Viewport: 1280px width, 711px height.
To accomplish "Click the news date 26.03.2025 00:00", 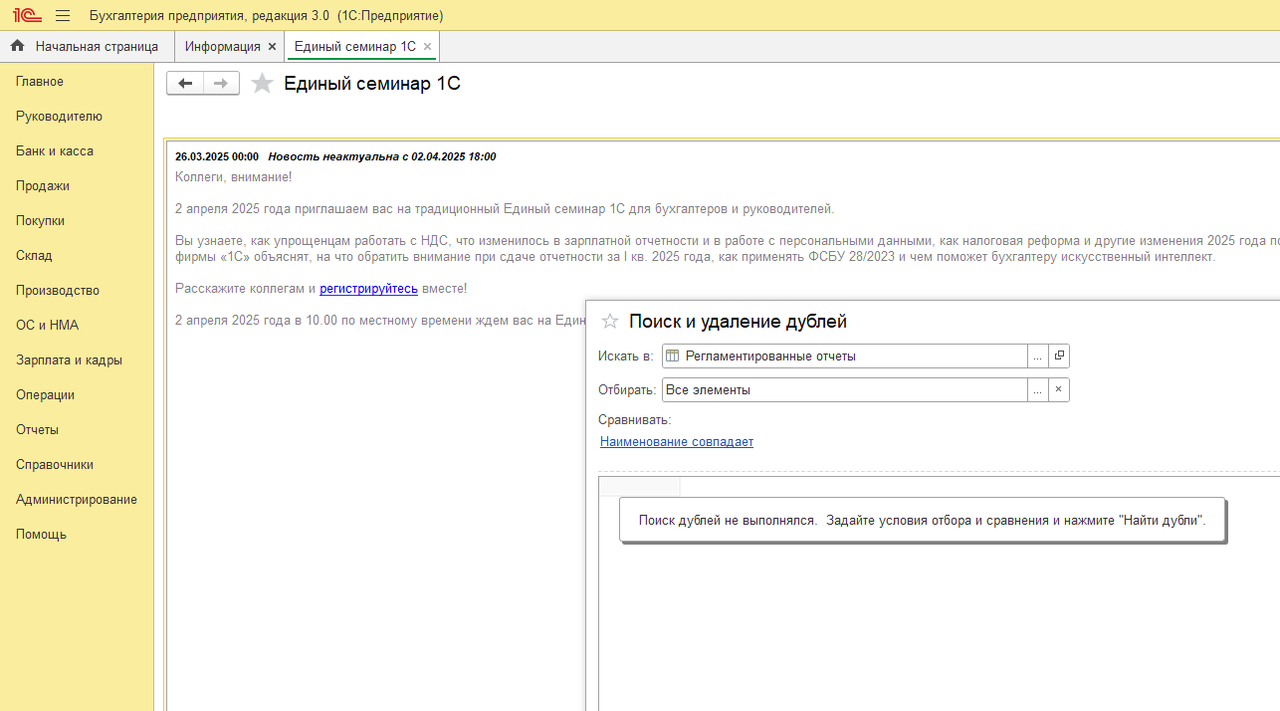I will pyautogui.click(x=217, y=157).
